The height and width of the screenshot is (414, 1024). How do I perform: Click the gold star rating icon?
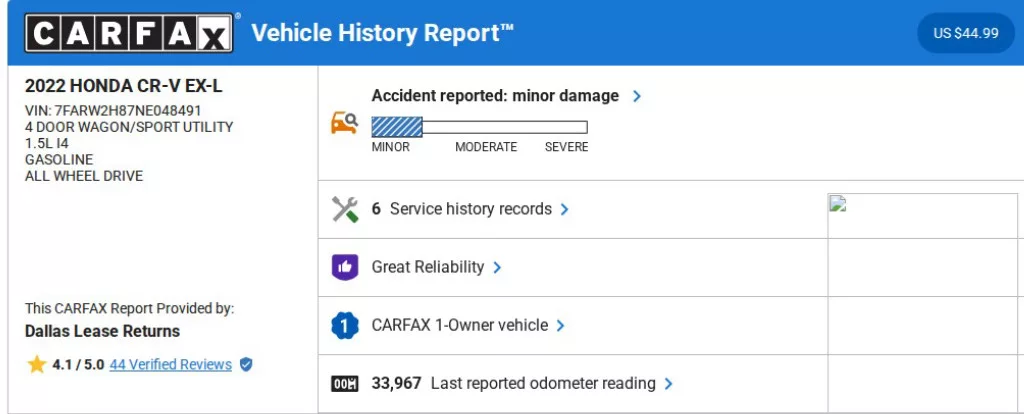coord(37,364)
